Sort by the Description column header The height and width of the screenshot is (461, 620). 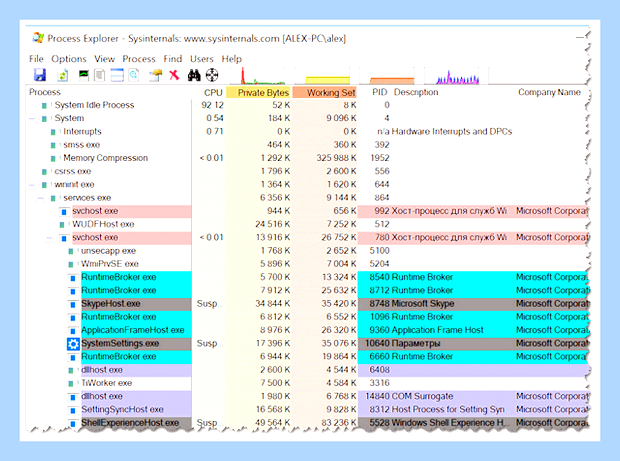[x=416, y=92]
